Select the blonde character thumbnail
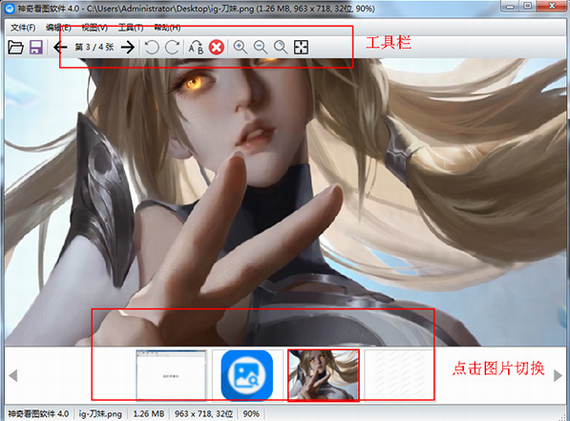This screenshot has width=570, height=421. 323,375
